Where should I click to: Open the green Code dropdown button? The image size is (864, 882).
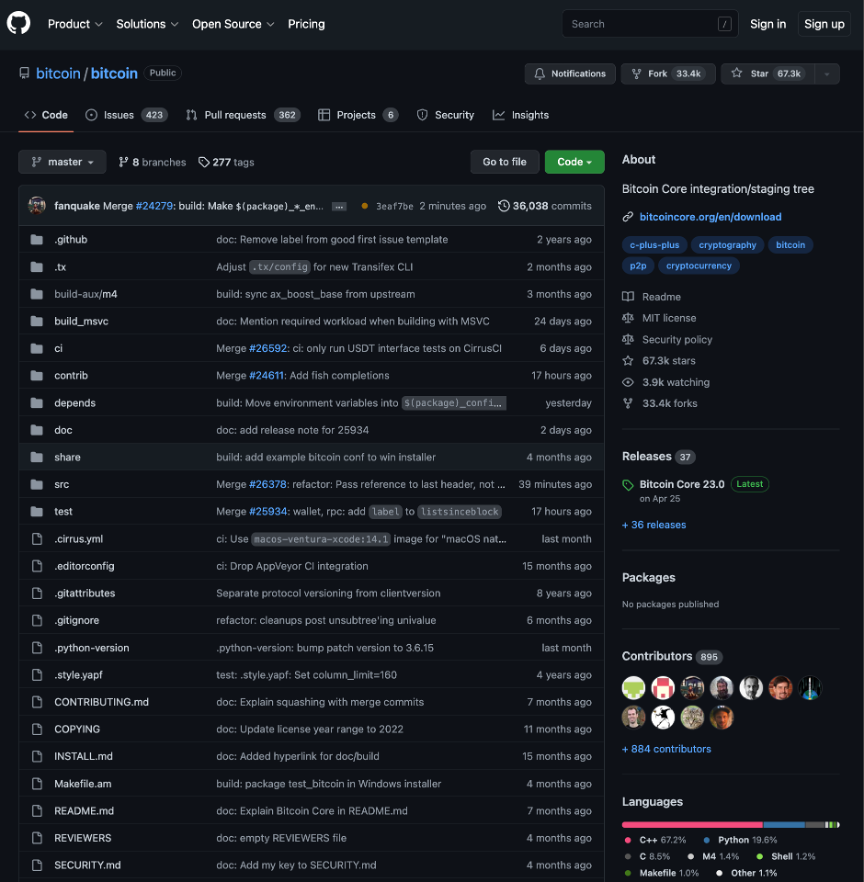click(574, 162)
